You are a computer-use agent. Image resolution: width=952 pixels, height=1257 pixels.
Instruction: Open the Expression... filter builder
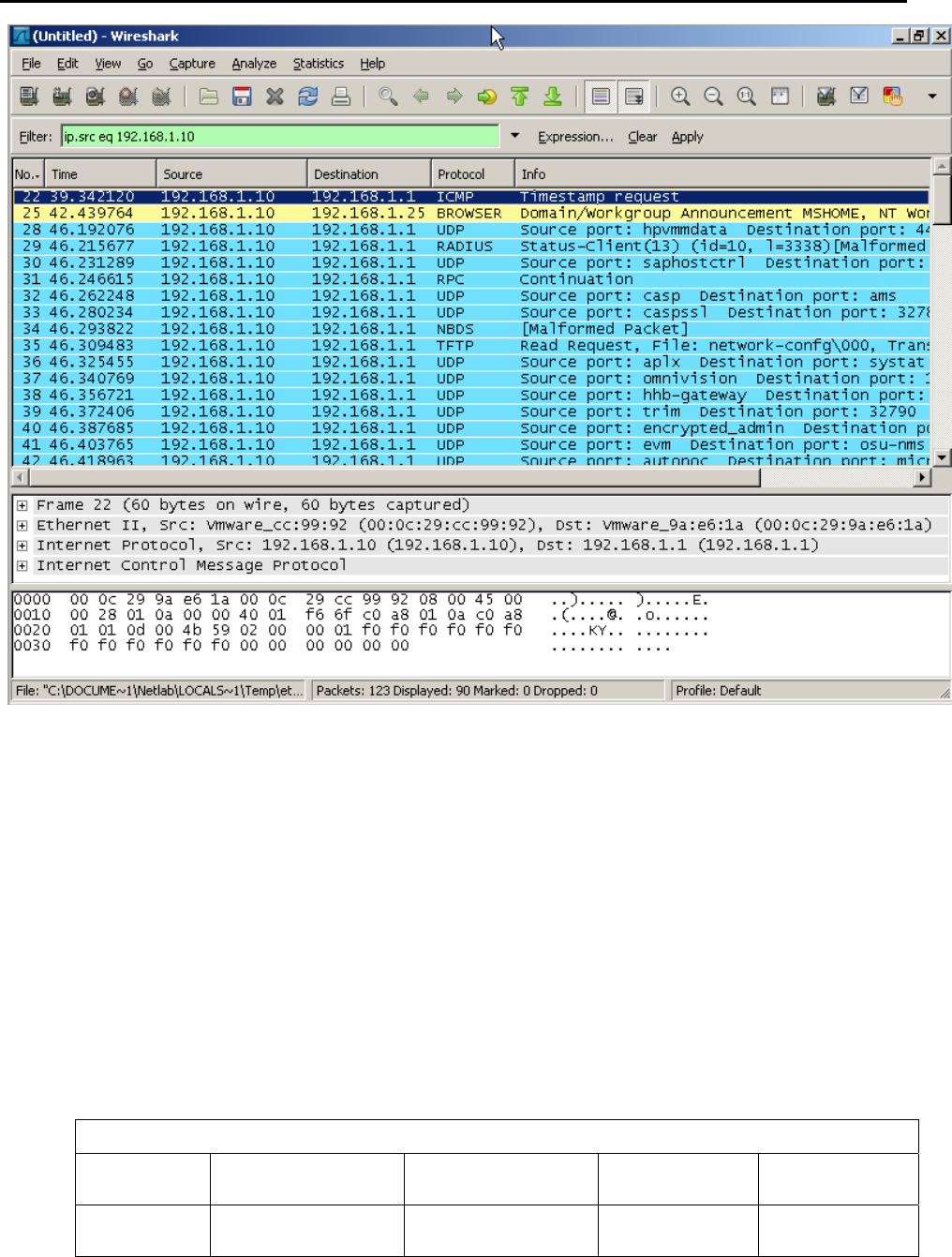point(575,136)
